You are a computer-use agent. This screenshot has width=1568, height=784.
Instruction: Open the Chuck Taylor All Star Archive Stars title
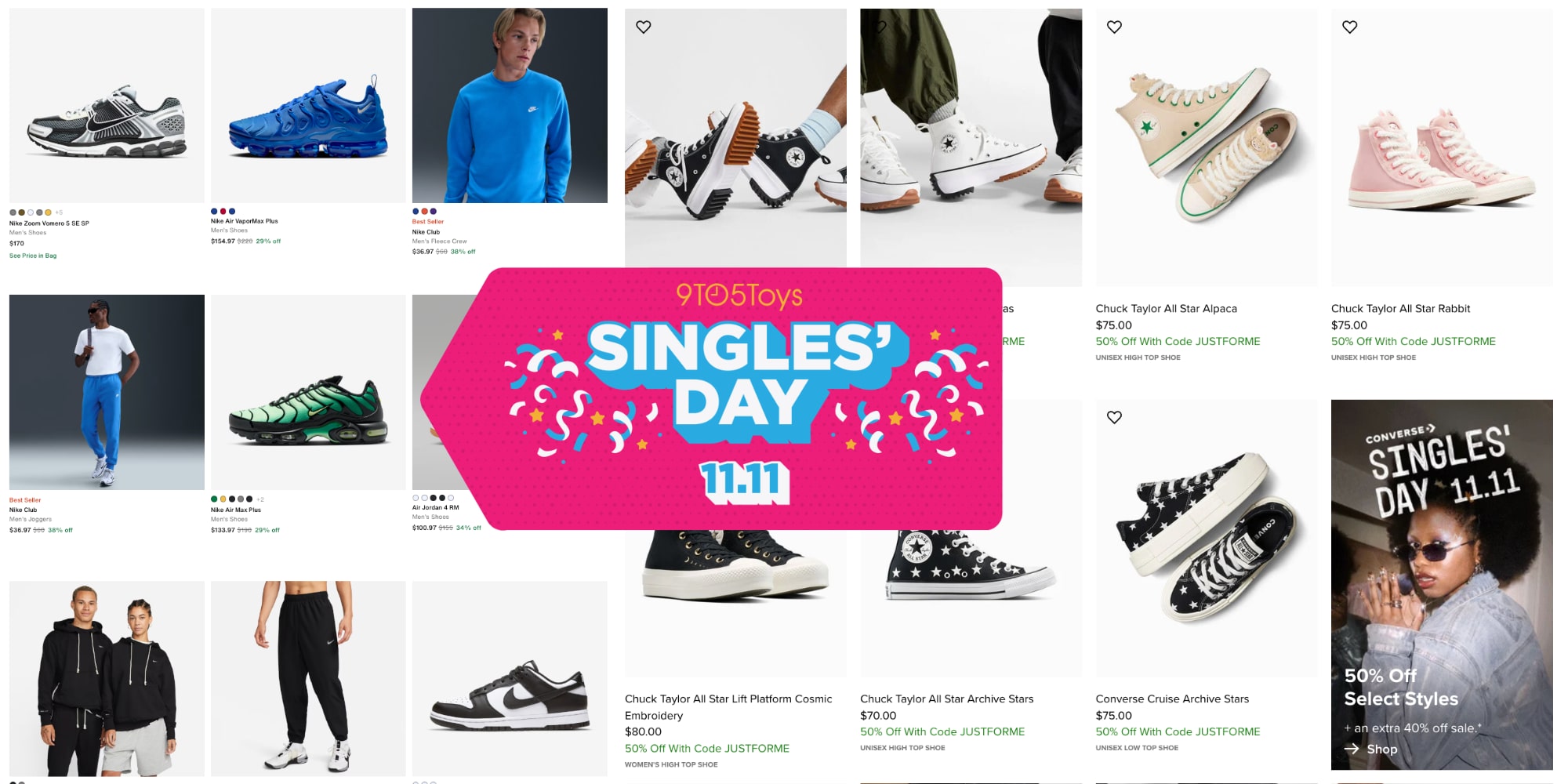click(946, 699)
